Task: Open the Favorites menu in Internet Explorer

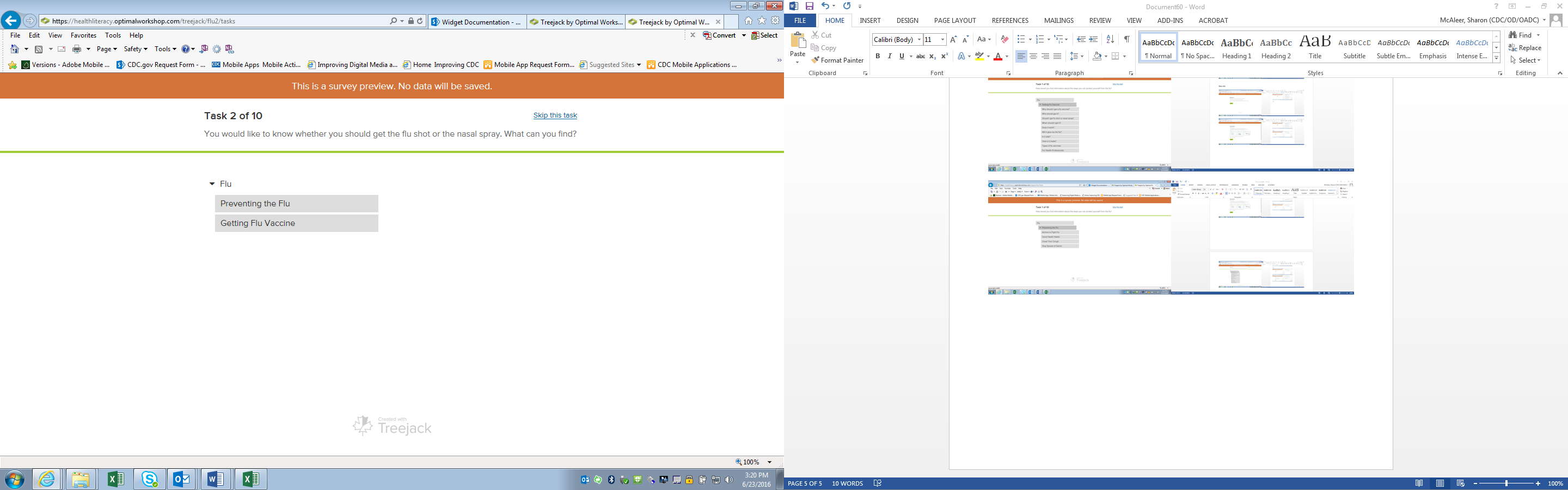Action: (83, 35)
